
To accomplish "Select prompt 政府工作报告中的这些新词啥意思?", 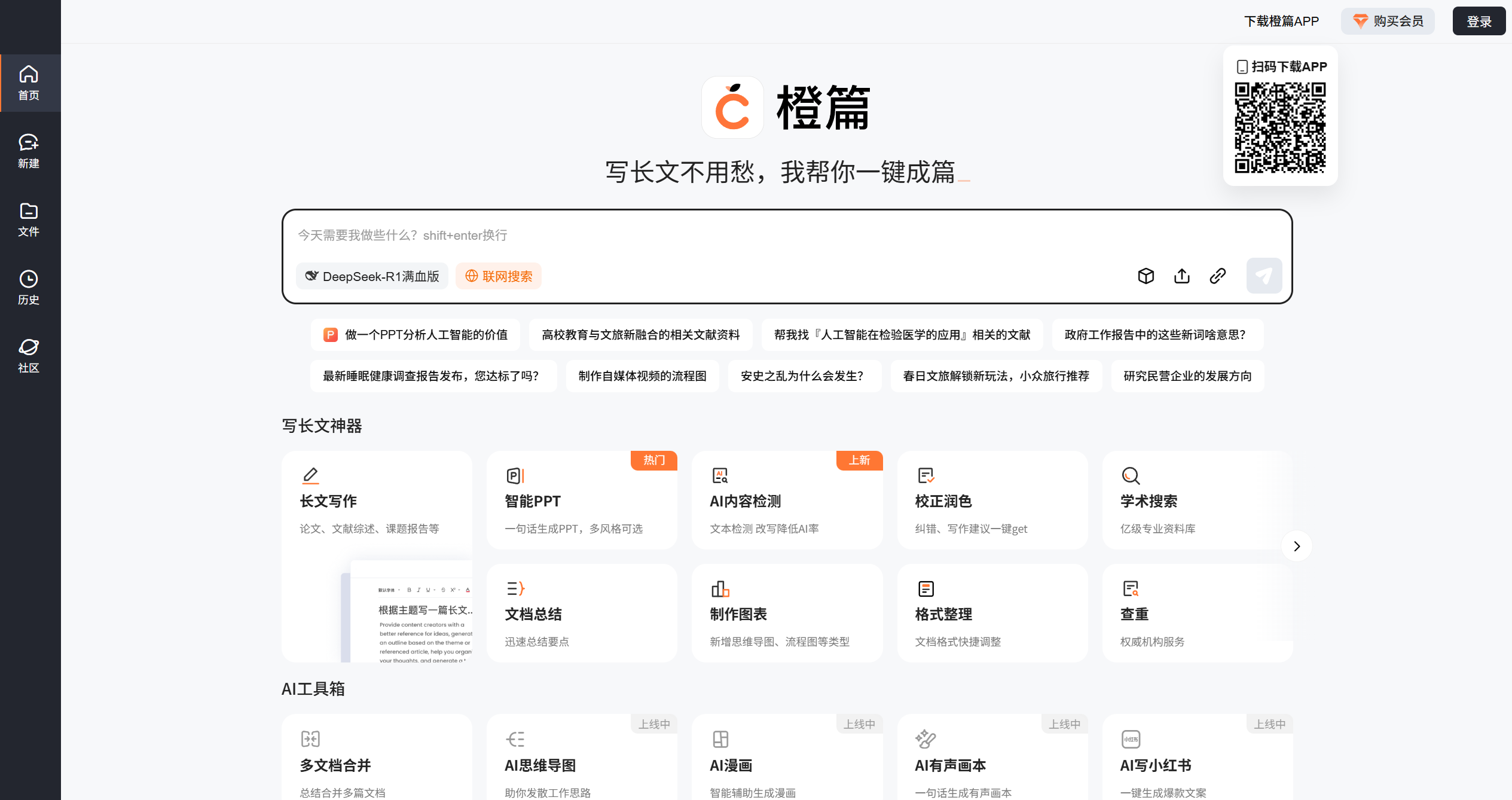I will 1157,335.
